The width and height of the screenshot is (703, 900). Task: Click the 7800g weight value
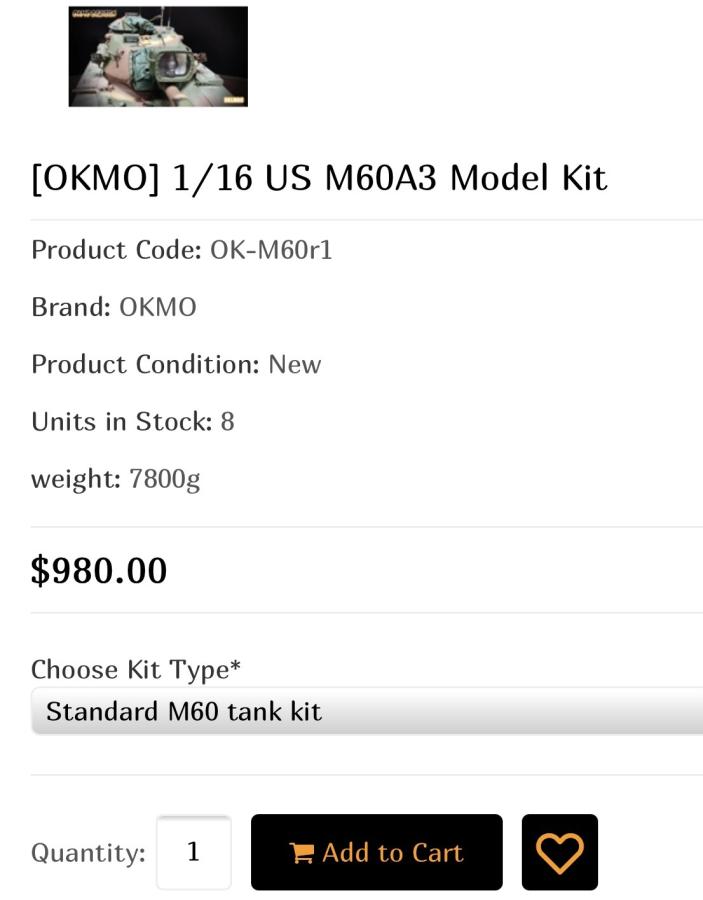click(x=164, y=479)
